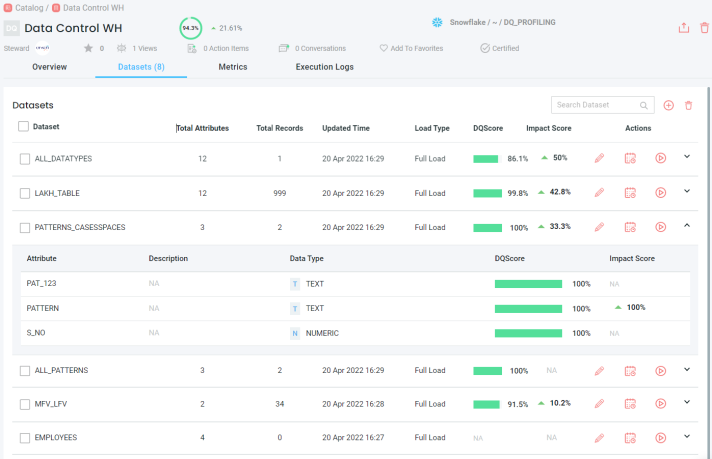Select the MFV_LFV row checkbox

pos(25,404)
